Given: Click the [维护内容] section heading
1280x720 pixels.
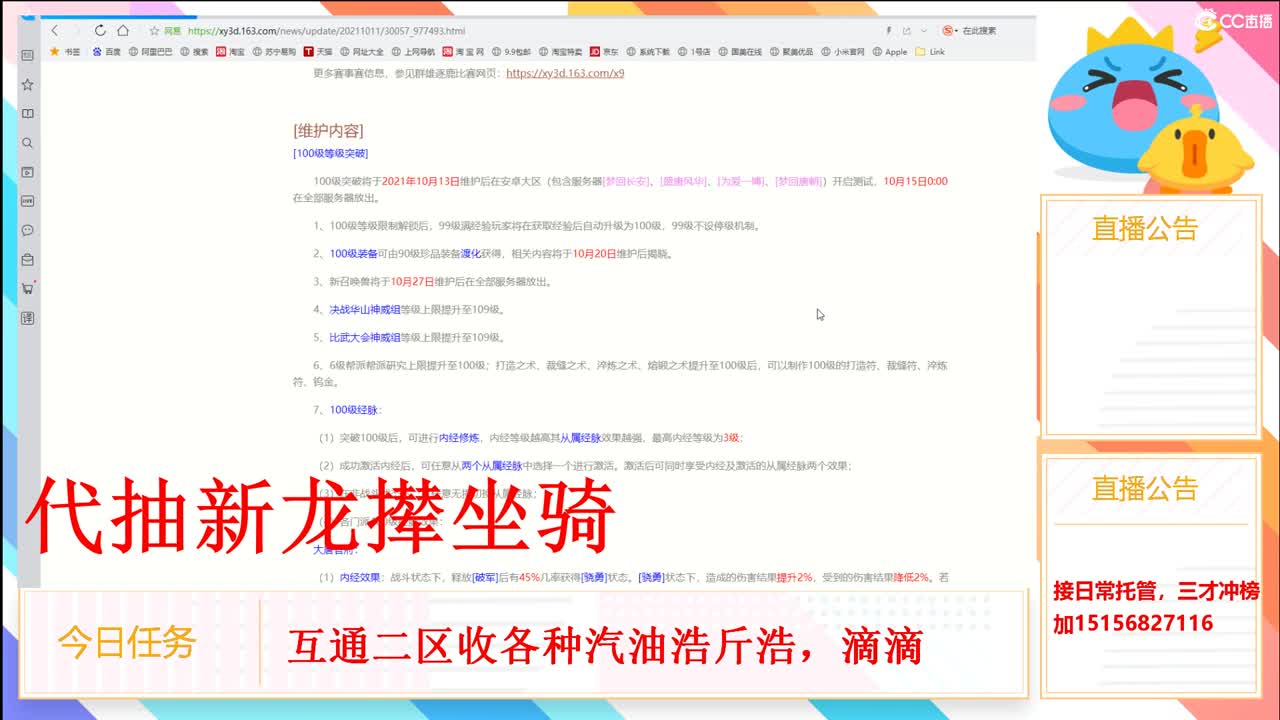Looking at the screenshot, I should (x=328, y=130).
